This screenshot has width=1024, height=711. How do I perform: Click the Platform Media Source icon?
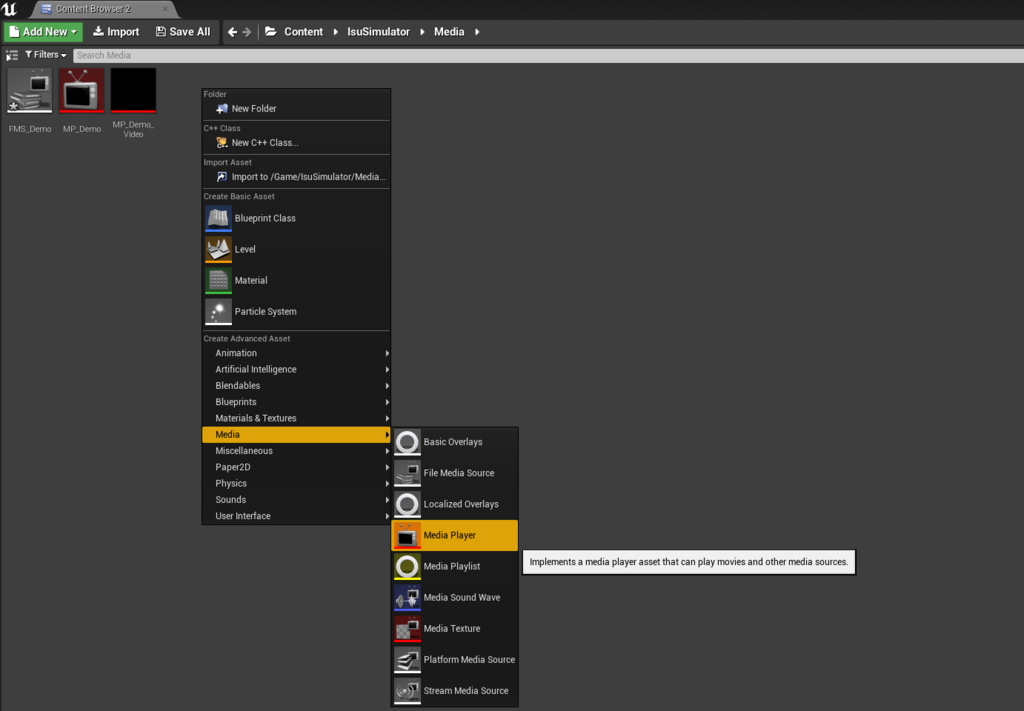tap(407, 659)
